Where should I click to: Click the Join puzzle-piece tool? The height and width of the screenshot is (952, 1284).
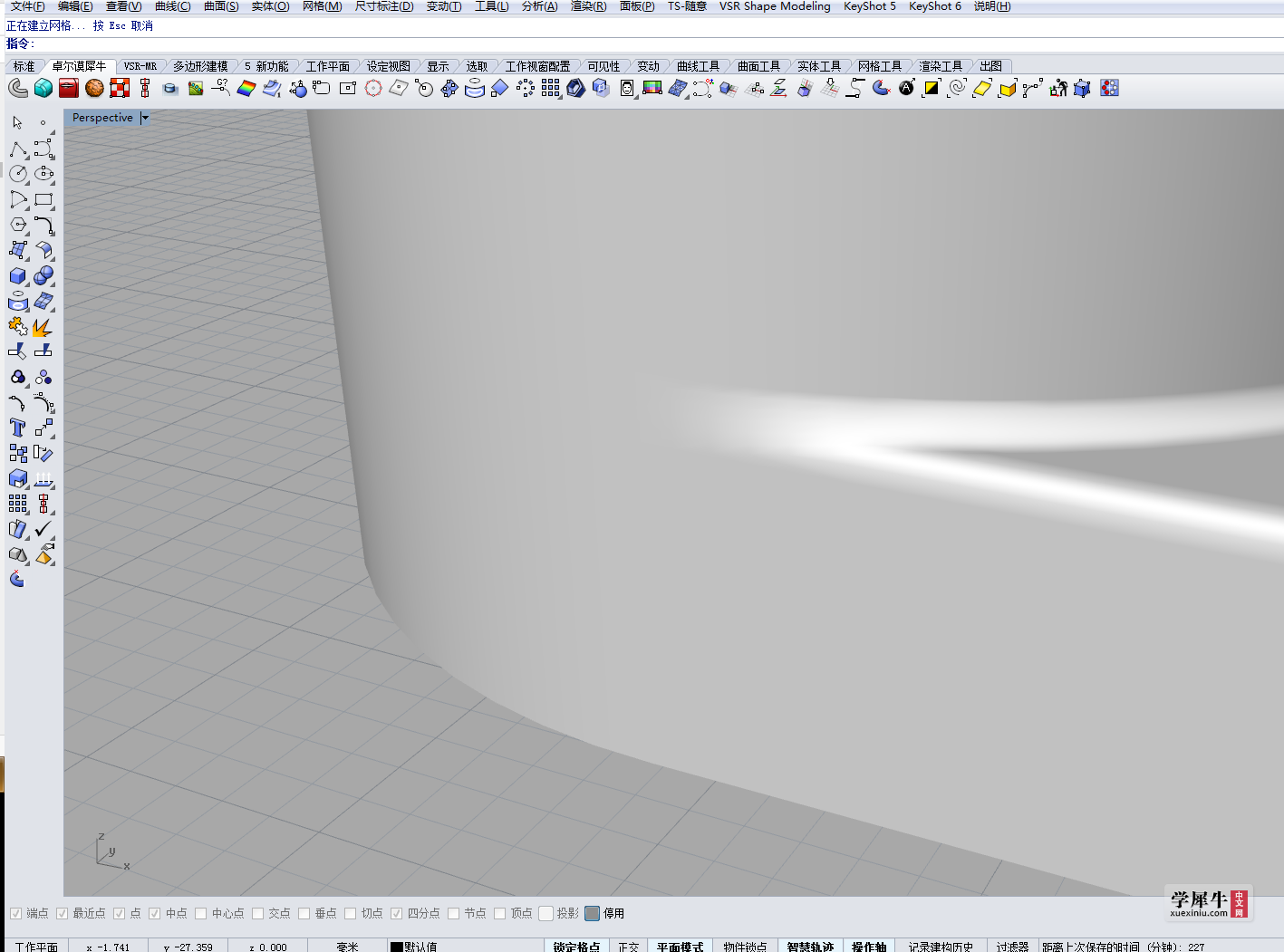click(17, 326)
